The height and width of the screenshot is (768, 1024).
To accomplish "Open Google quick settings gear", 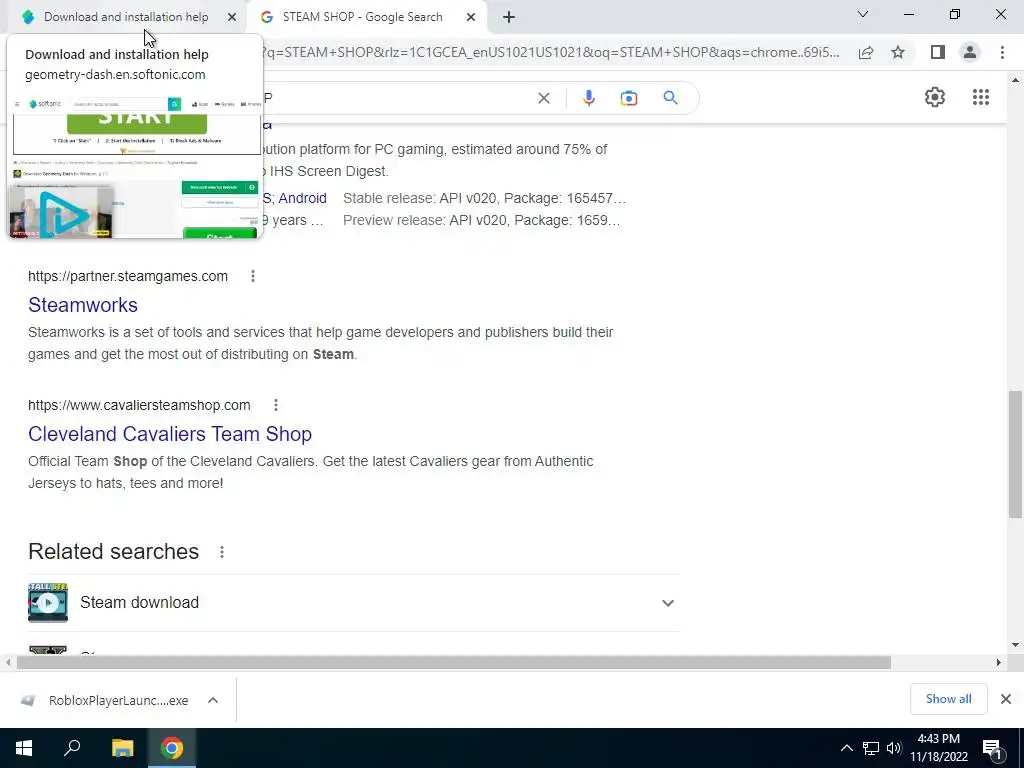I will click(935, 97).
